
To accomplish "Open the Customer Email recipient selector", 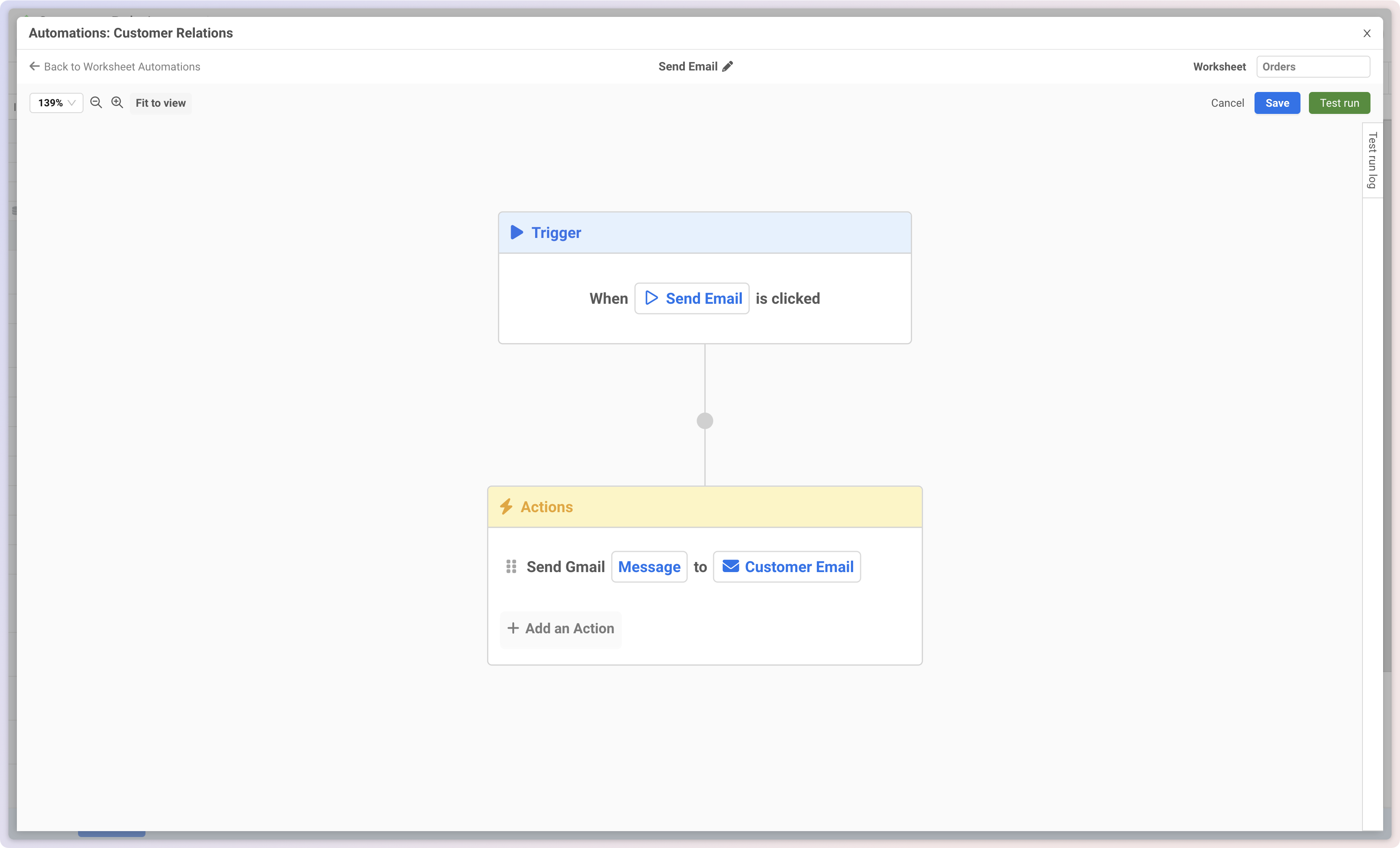I will (786, 567).
